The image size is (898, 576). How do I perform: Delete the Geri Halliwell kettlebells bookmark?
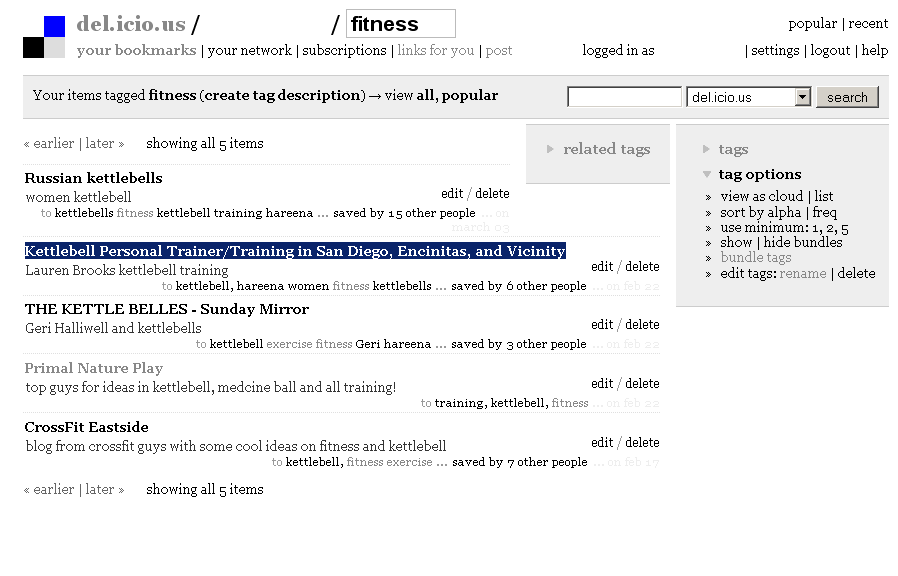pyautogui.click(x=642, y=325)
